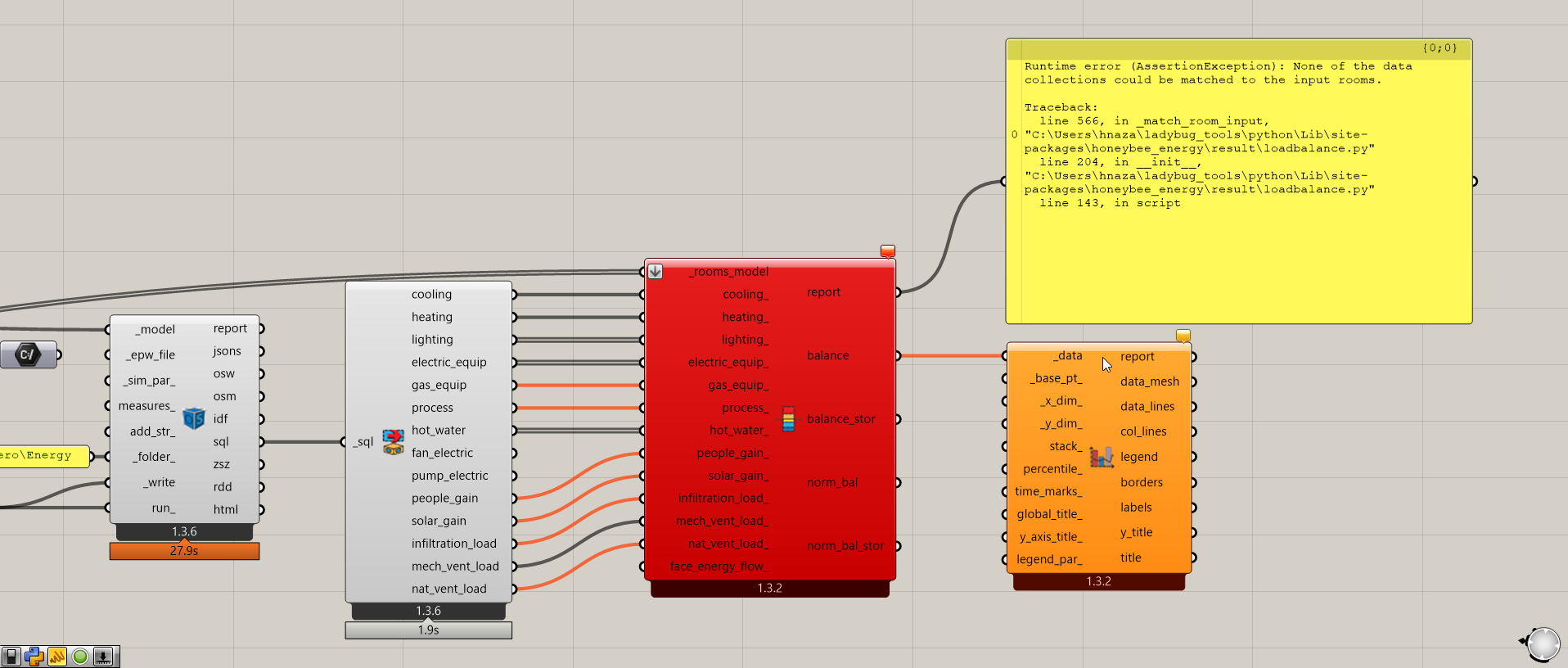Click the OpenStudio icon on the model component
The height and width of the screenshot is (668, 1568).
[x=194, y=418]
